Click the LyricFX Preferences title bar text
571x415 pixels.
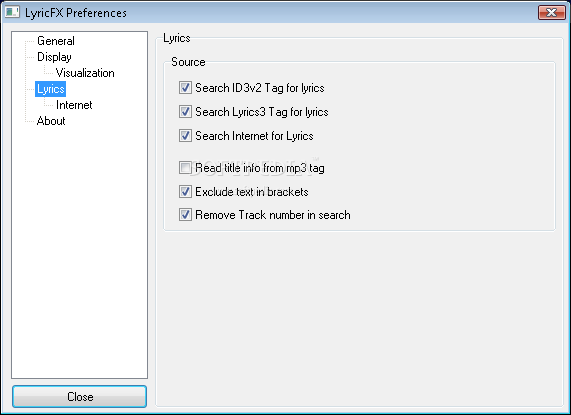click(76, 13)
